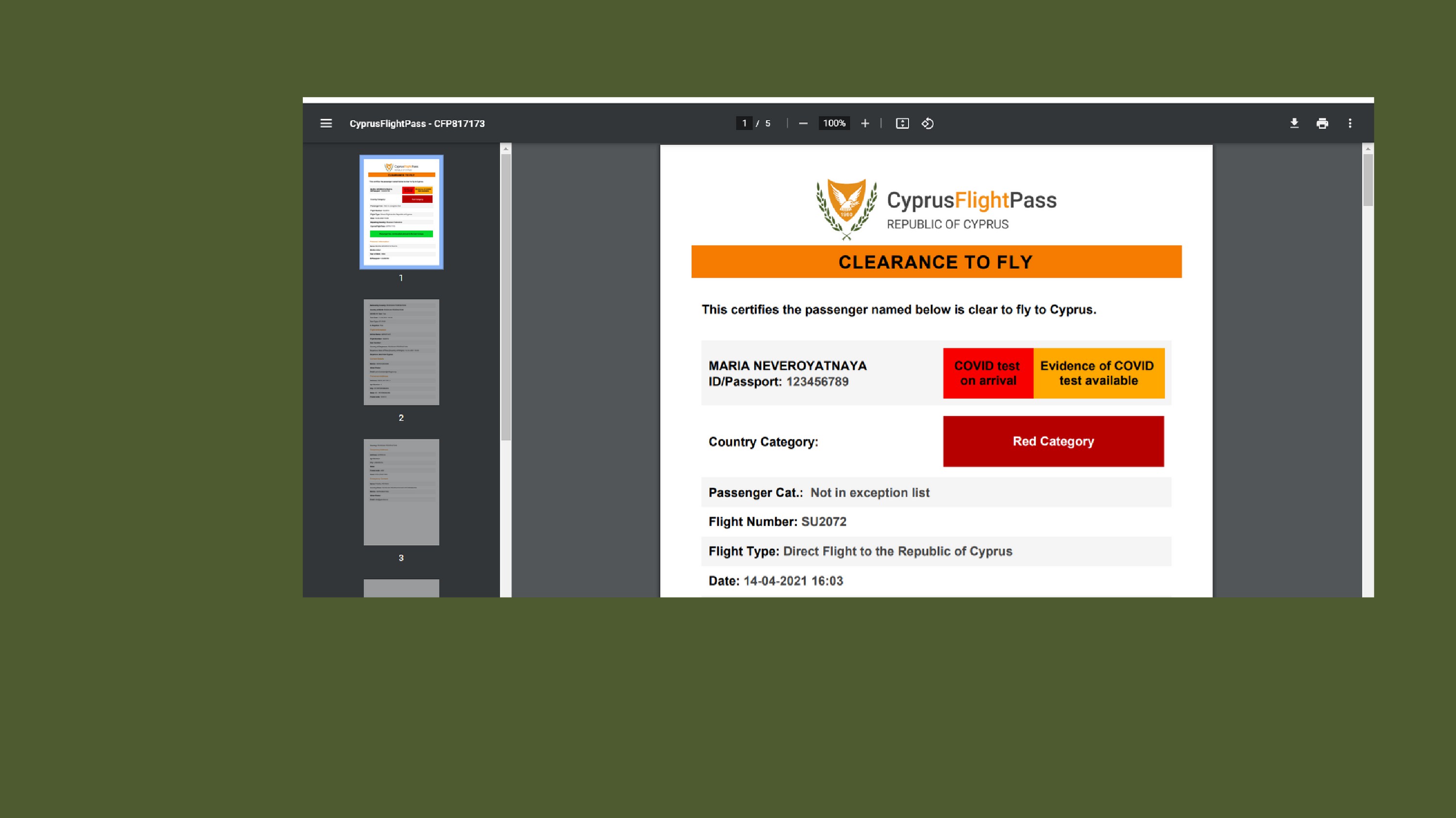Click the REPUBLIC OF CYPRUS subtitle
1456x818 pixels.
[947, 224]
